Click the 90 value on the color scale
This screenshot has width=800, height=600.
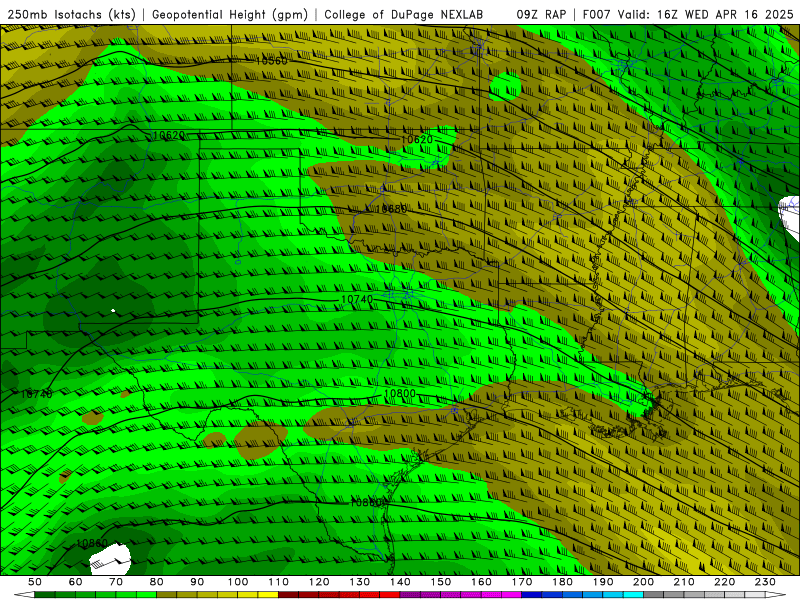pyautogui.click(x=197, y=582)
